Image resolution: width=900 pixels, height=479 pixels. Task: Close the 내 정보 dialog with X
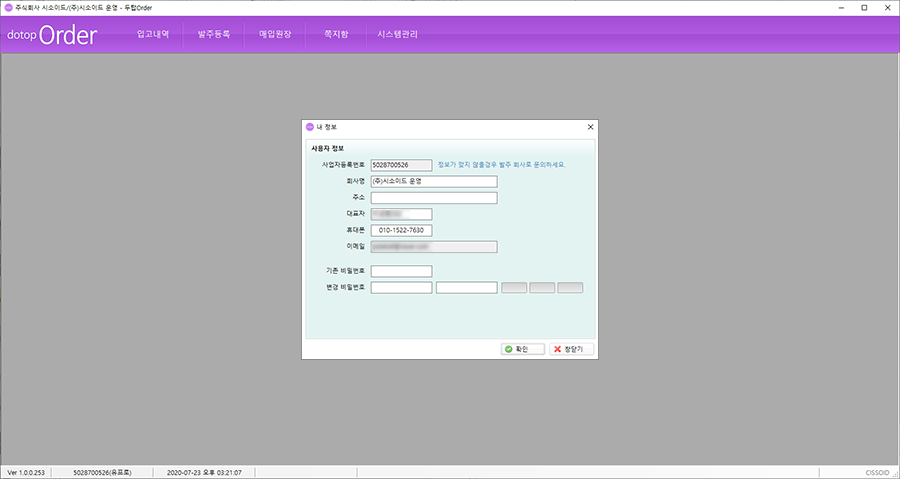(590, 127)
